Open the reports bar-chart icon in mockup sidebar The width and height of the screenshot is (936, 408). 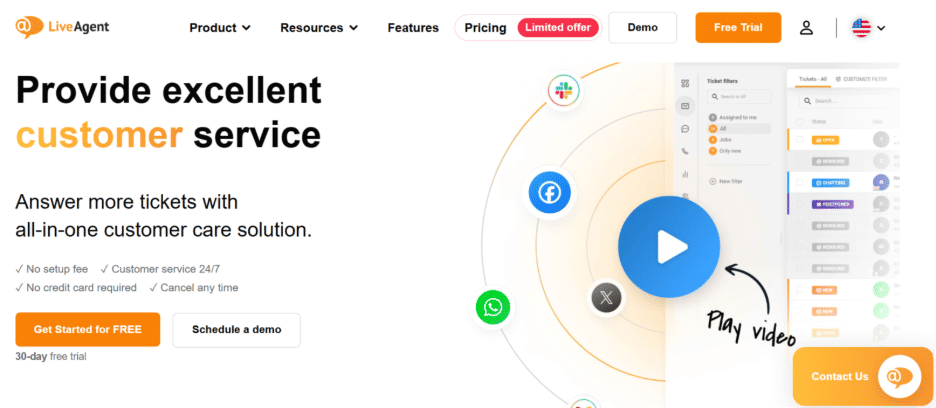(685, 174)
